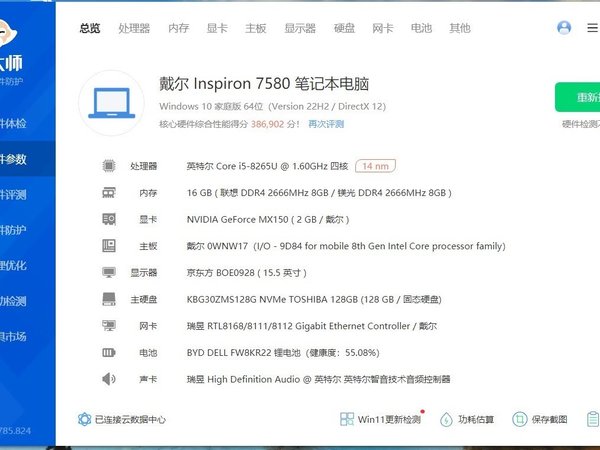Switch to the 内存 tab
The width and height of the screenshot is (600, 450).
[179, 28]
